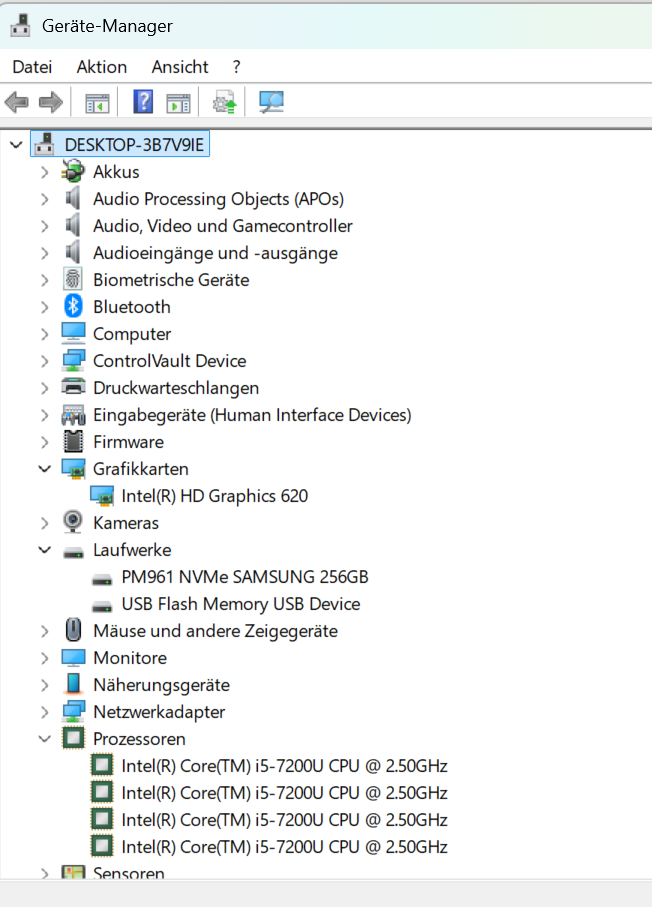Image resolution: width=652 pixels, height=907 pixels.
Task: Click the show/hide action pane toolbar icon
Action: coord(178,103)
